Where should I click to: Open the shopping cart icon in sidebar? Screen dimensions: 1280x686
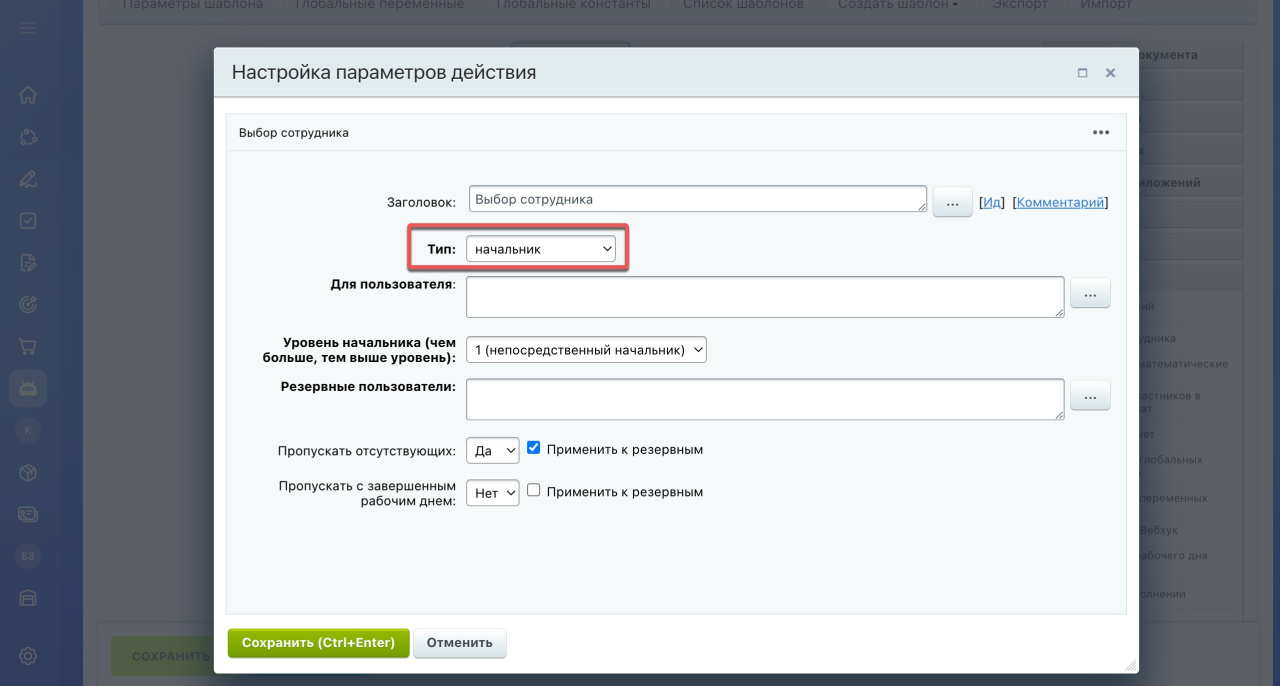[28, 347]
